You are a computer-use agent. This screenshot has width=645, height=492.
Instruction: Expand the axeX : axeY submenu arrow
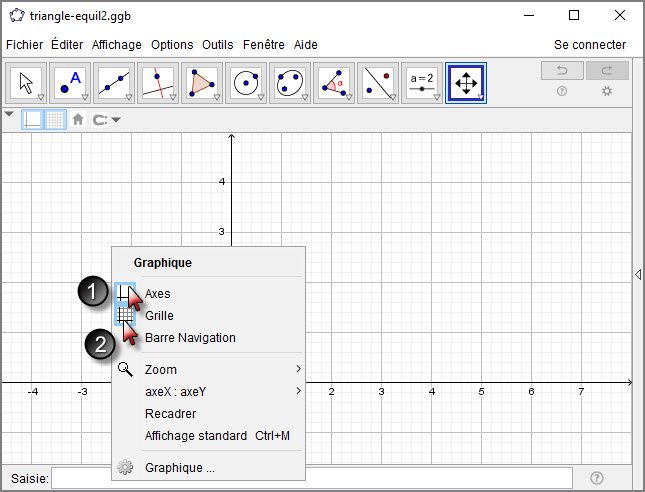[299, 390]
